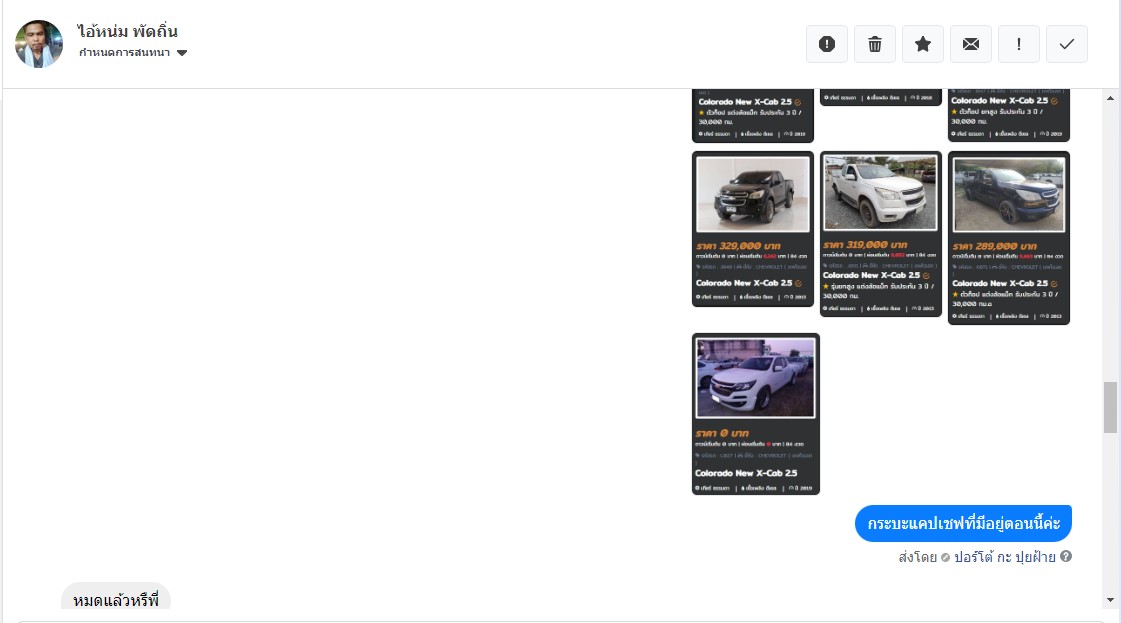Open the black pickup card priced 329,000

(753, 229)
